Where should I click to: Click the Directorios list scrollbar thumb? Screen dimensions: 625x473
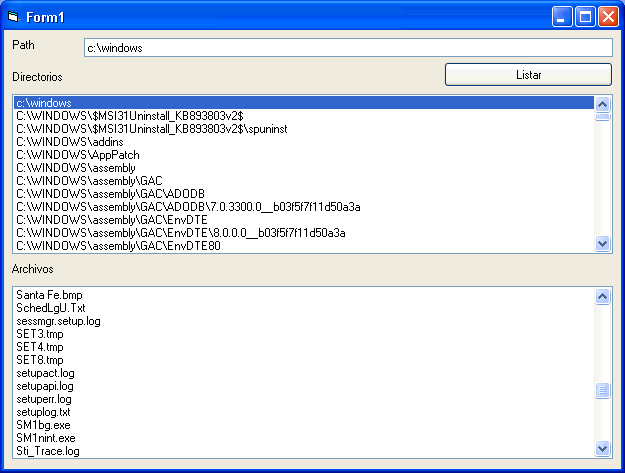tap(602, 115)
